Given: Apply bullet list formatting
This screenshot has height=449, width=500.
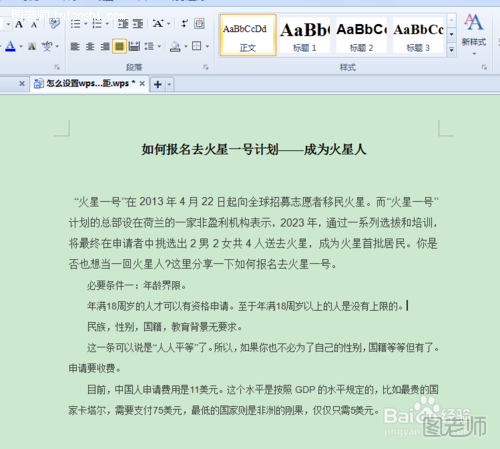Looking at the screenshot, I should 75,24.
